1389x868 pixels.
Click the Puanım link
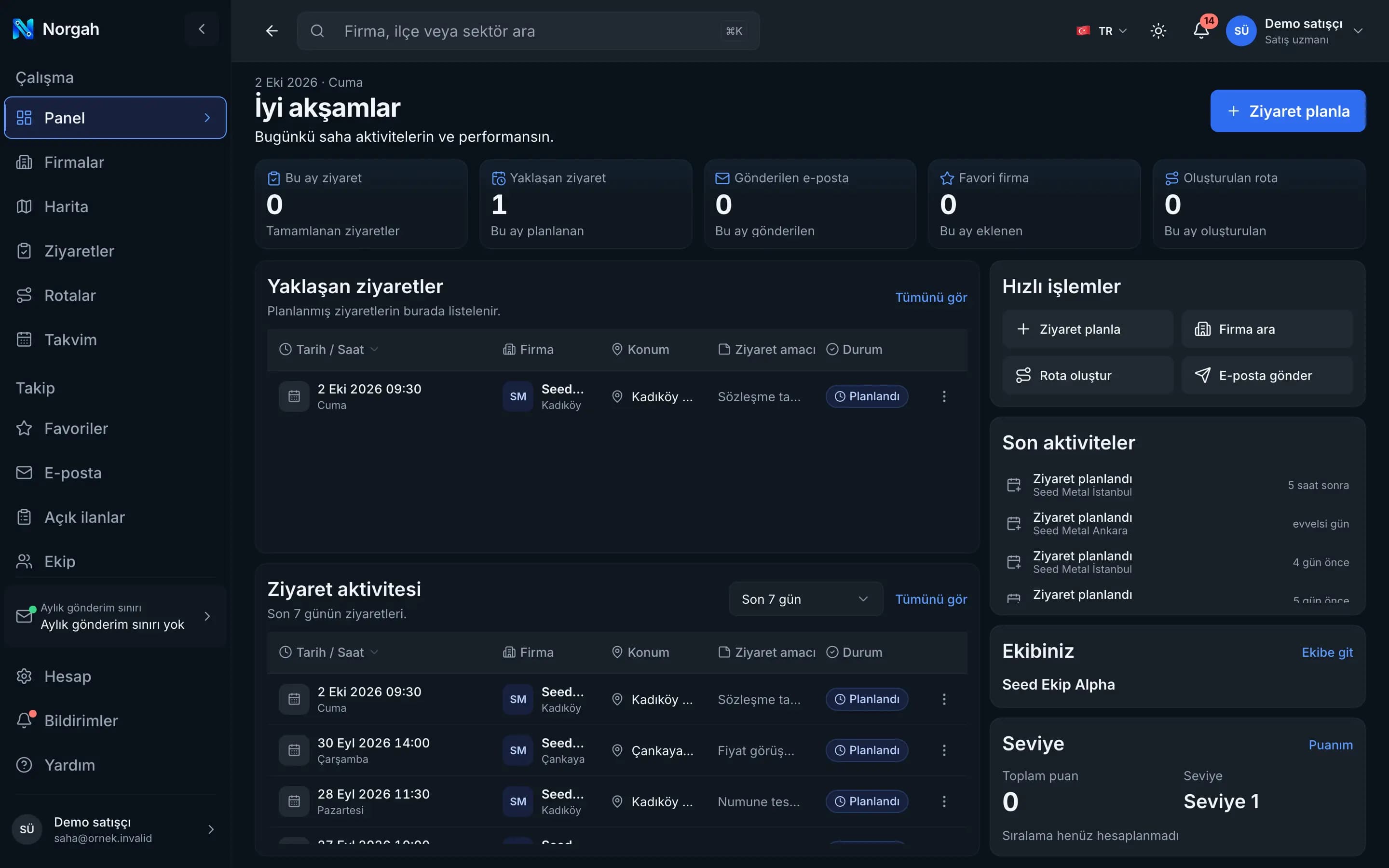[x=1331, y=745]
